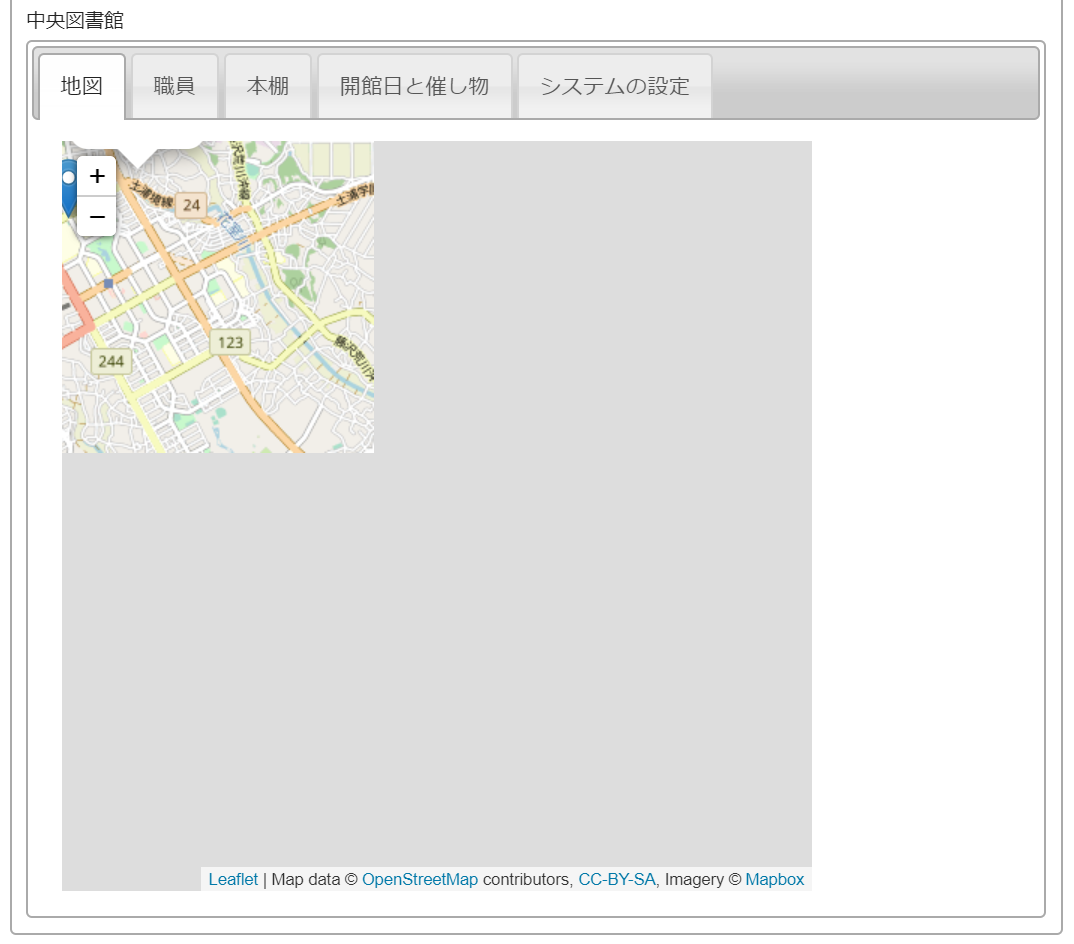
Task: Click the route 244 label on map
Action: (111, 362)
